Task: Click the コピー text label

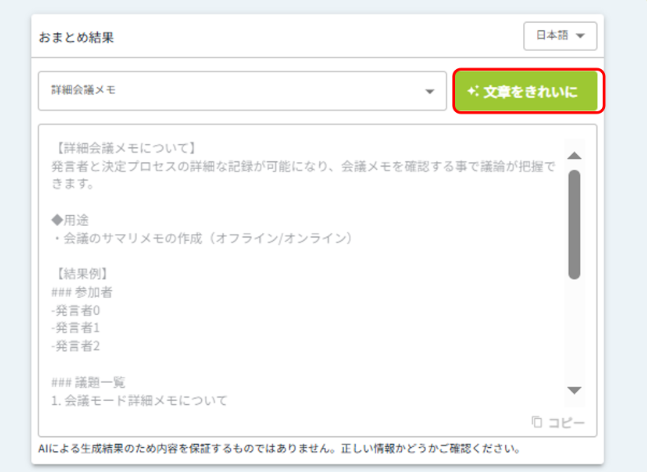Action: point(566,422)
